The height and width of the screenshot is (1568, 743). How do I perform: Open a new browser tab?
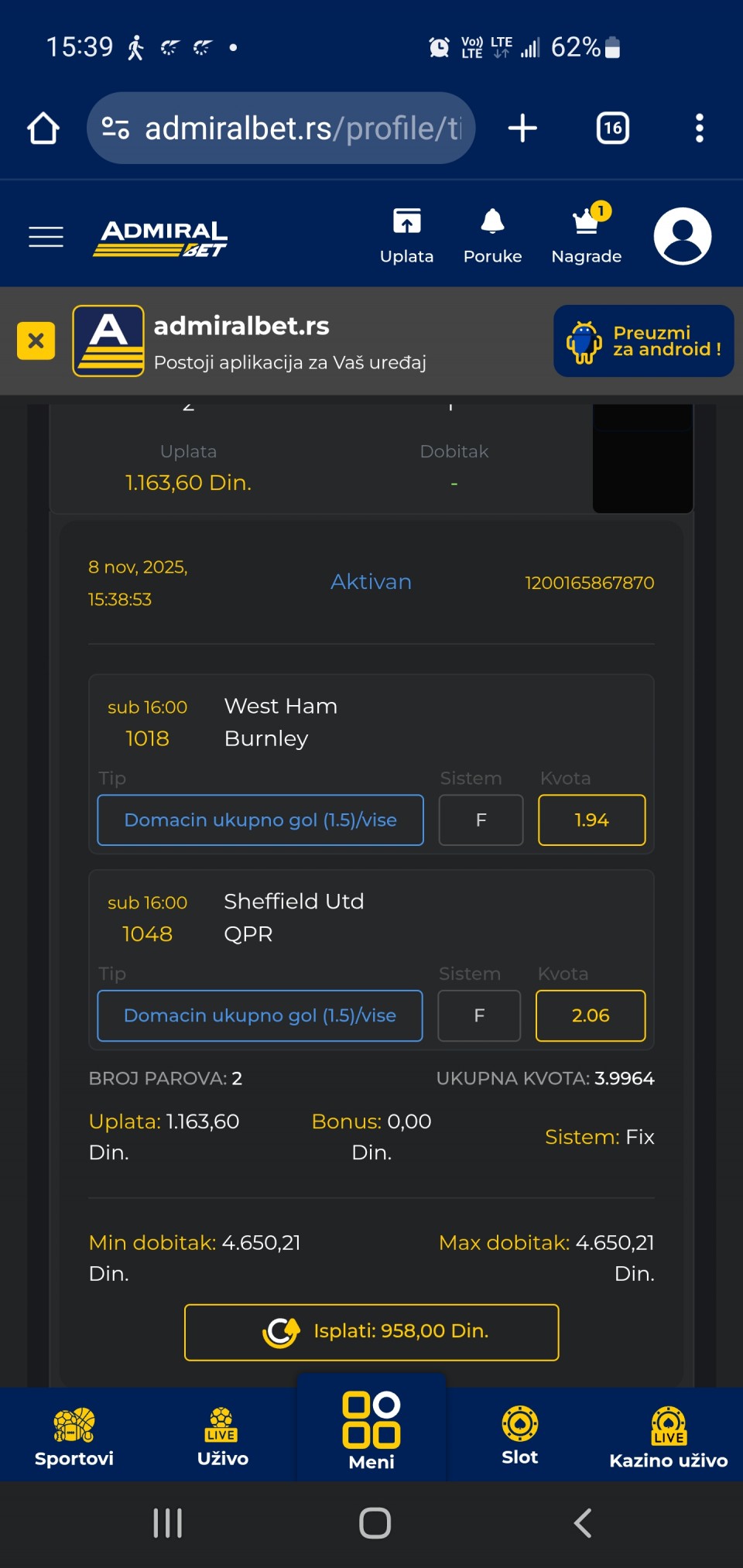522,128
